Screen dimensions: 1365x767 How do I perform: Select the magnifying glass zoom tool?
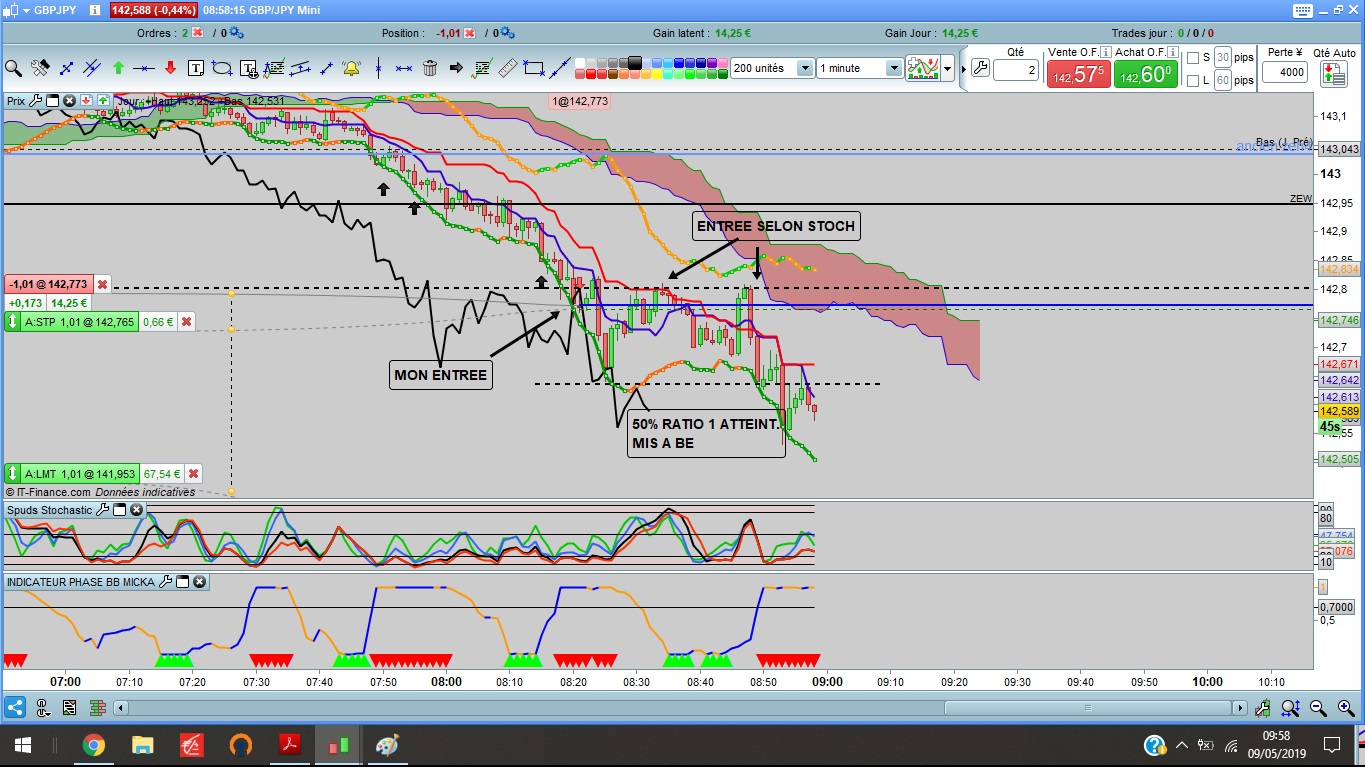coord(13,68)
